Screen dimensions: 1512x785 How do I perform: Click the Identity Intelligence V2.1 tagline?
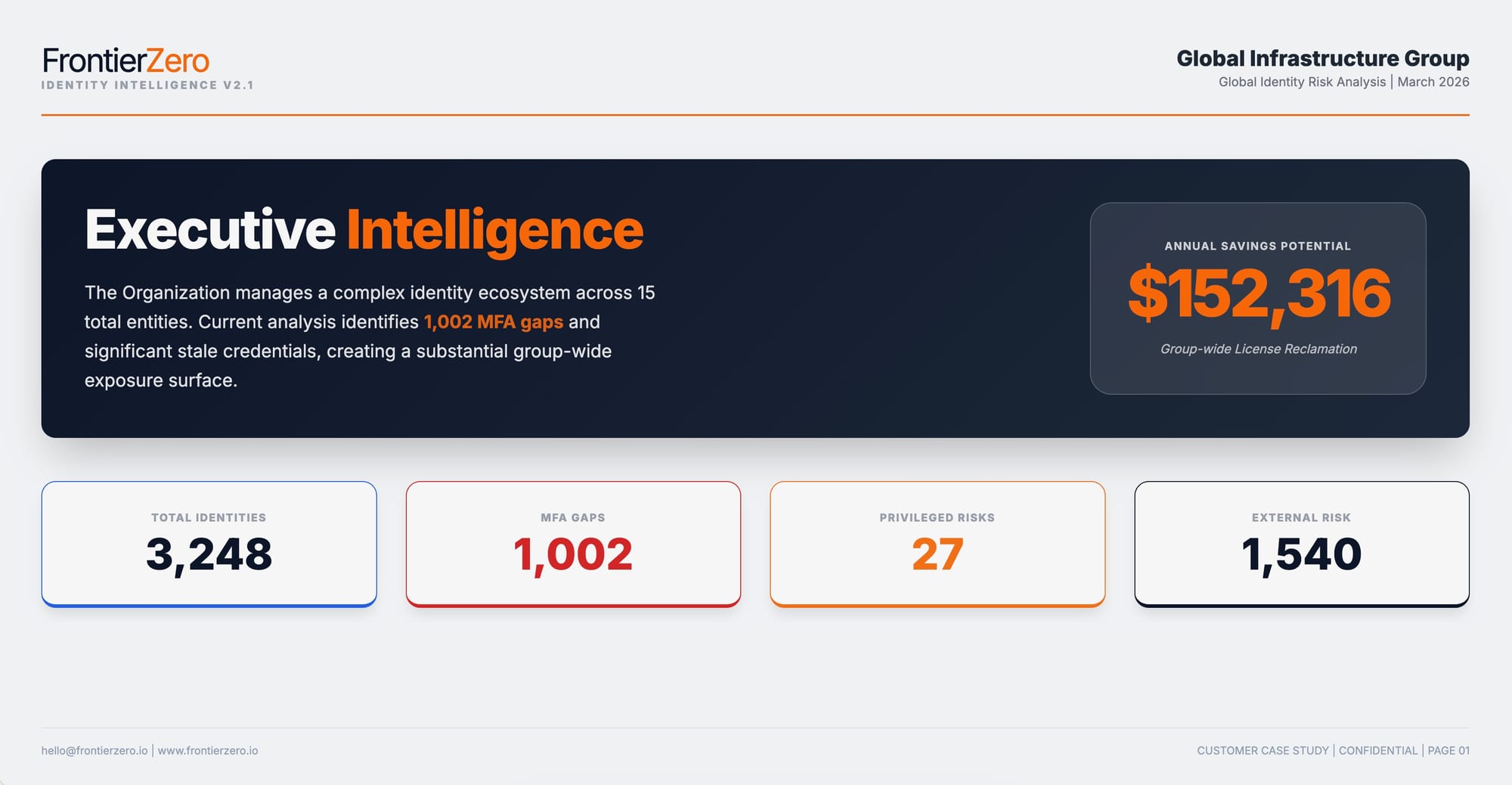click(147, 85)
